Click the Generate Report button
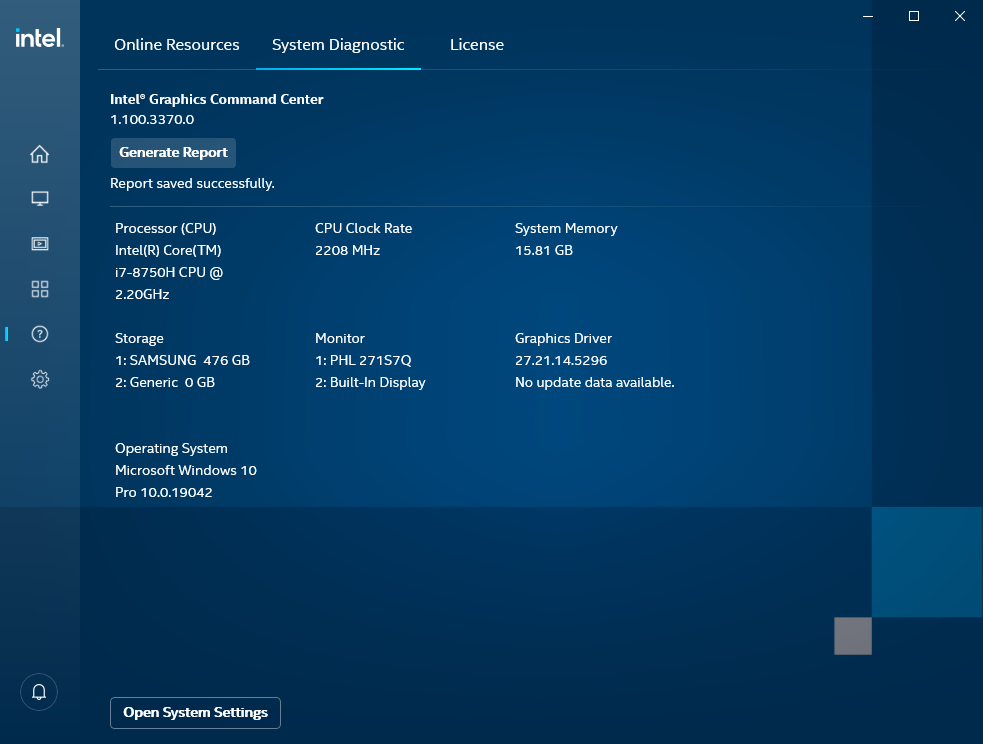The width and height of the screenshot is (983, 744). [x=173, y=152]
